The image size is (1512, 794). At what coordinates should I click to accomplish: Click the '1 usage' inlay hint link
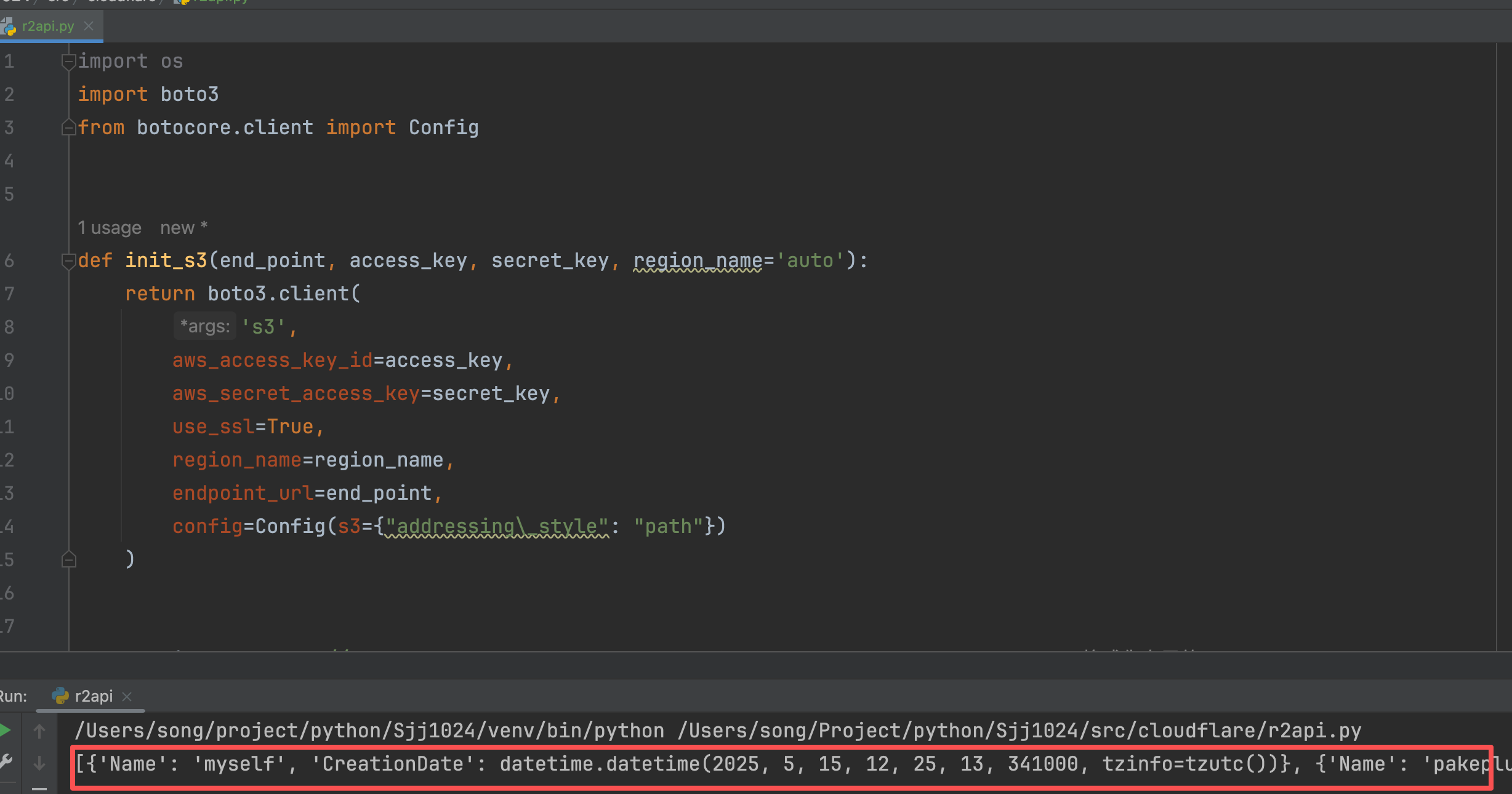click(x=109, y=228)
